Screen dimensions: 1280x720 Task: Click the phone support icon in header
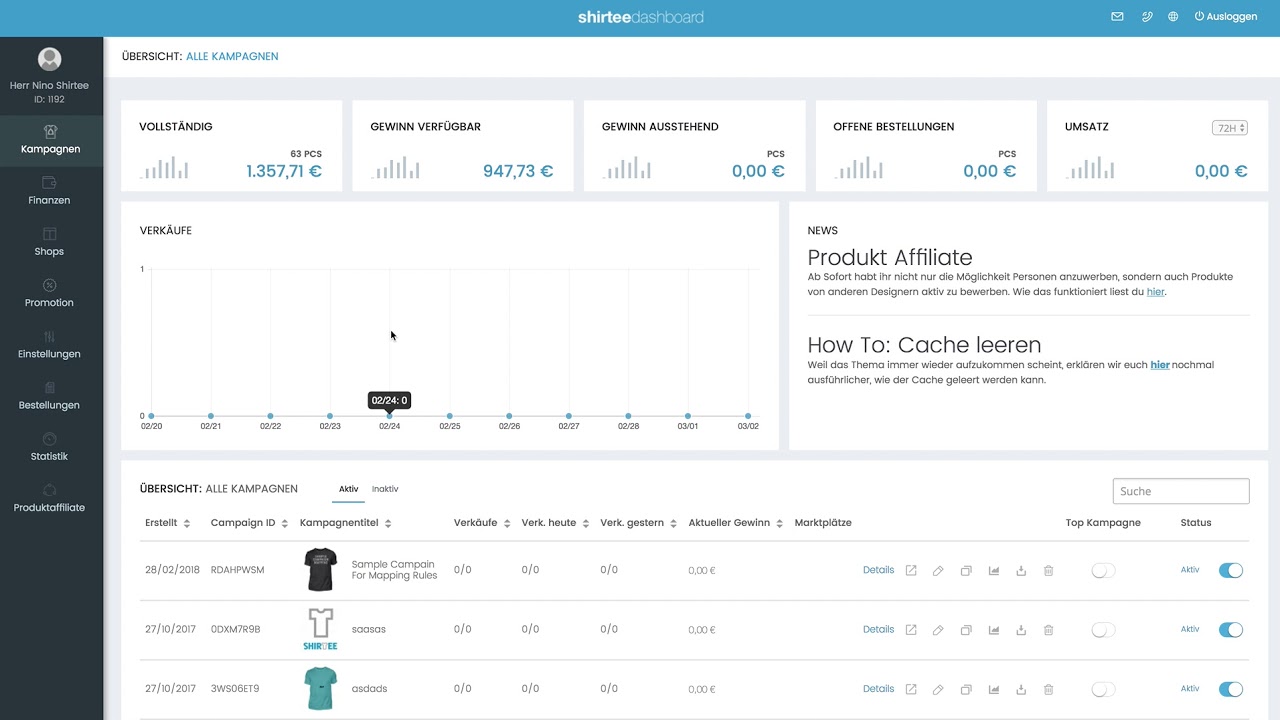click(x=1147, y=17)
